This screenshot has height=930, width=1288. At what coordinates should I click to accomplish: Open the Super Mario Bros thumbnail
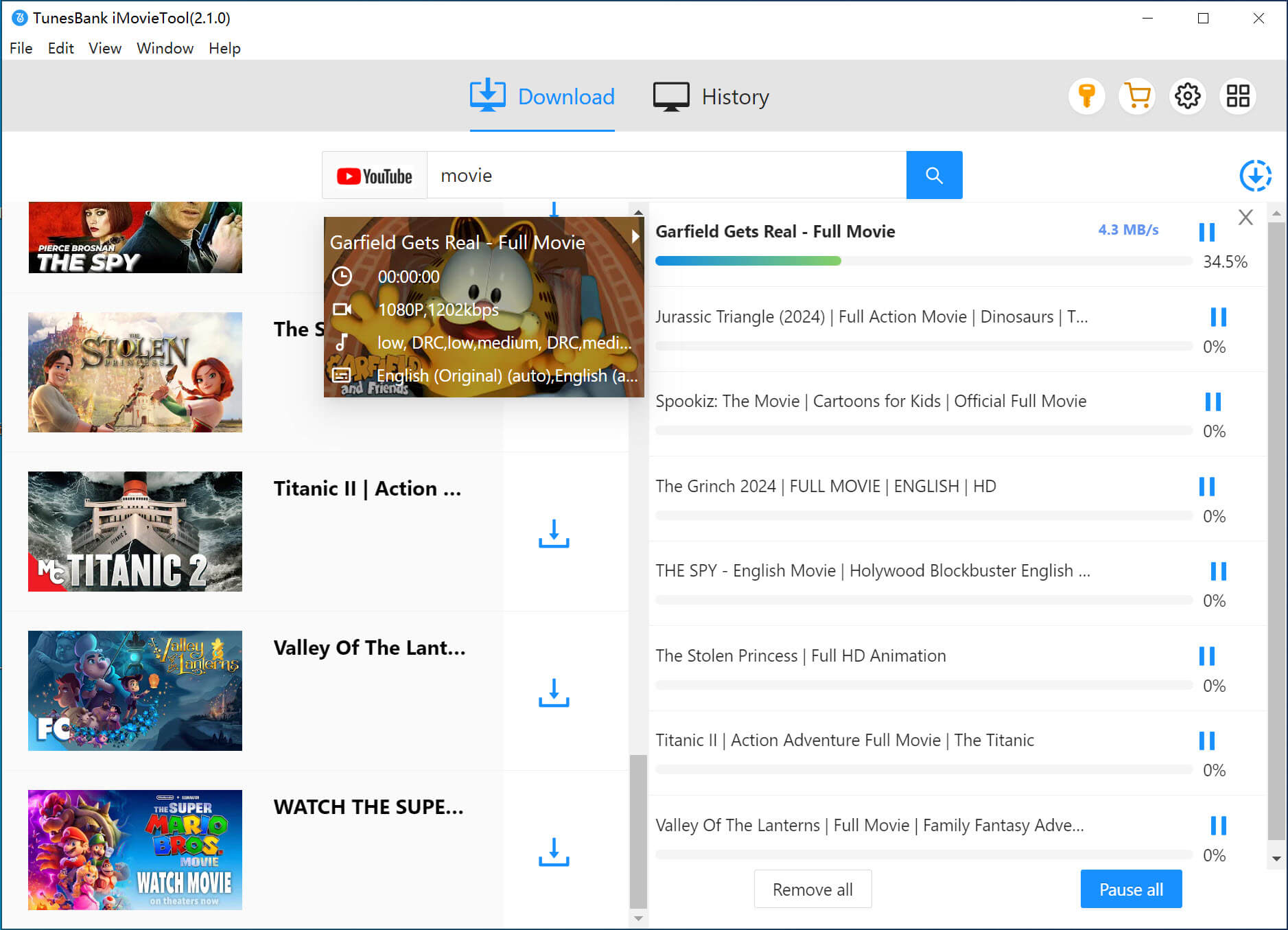[x=135, y=850]
